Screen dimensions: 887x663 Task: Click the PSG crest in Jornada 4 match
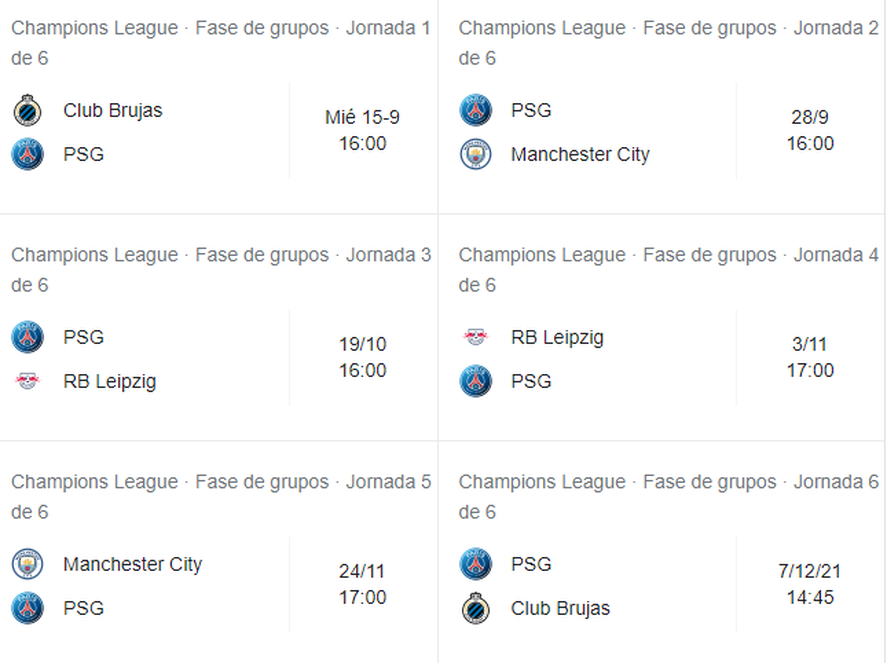[x=476, y=381]
